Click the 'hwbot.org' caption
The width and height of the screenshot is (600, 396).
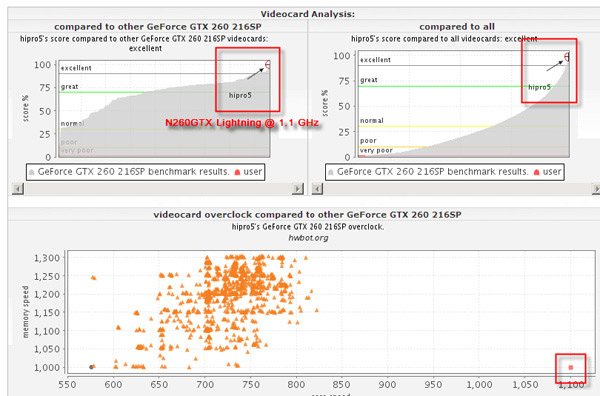(308, 238)
